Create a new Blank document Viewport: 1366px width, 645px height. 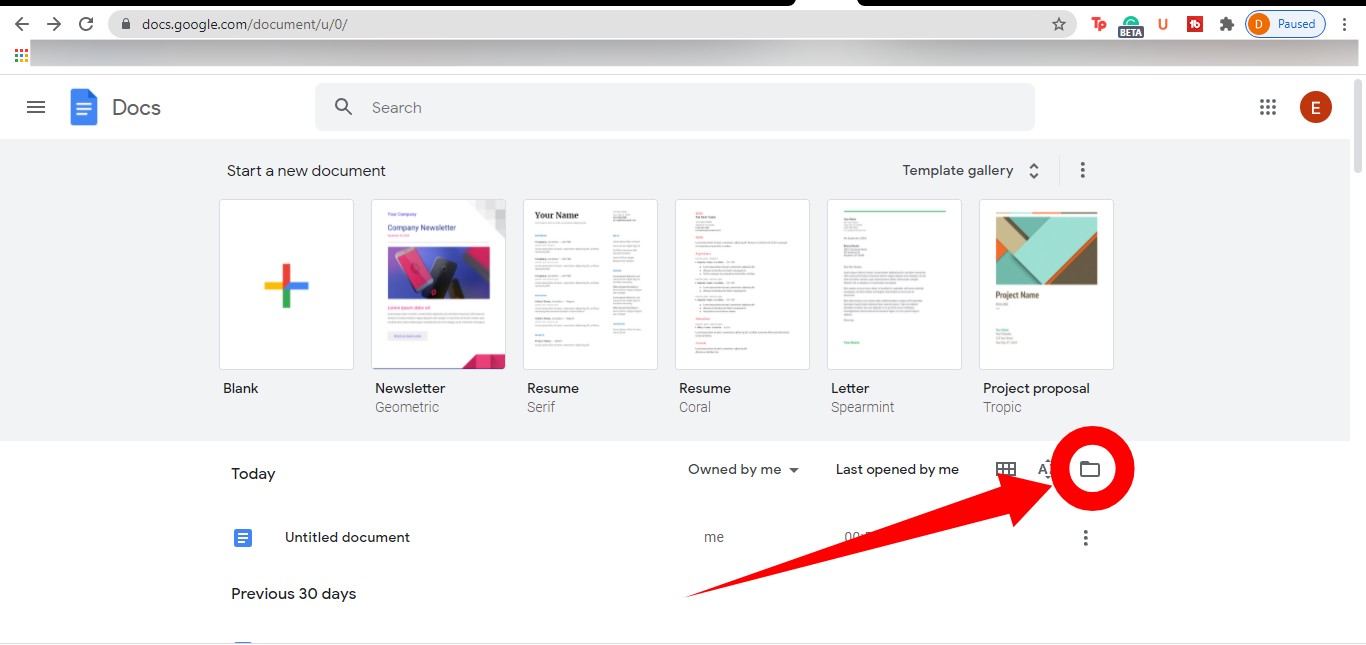coord(286,284)
